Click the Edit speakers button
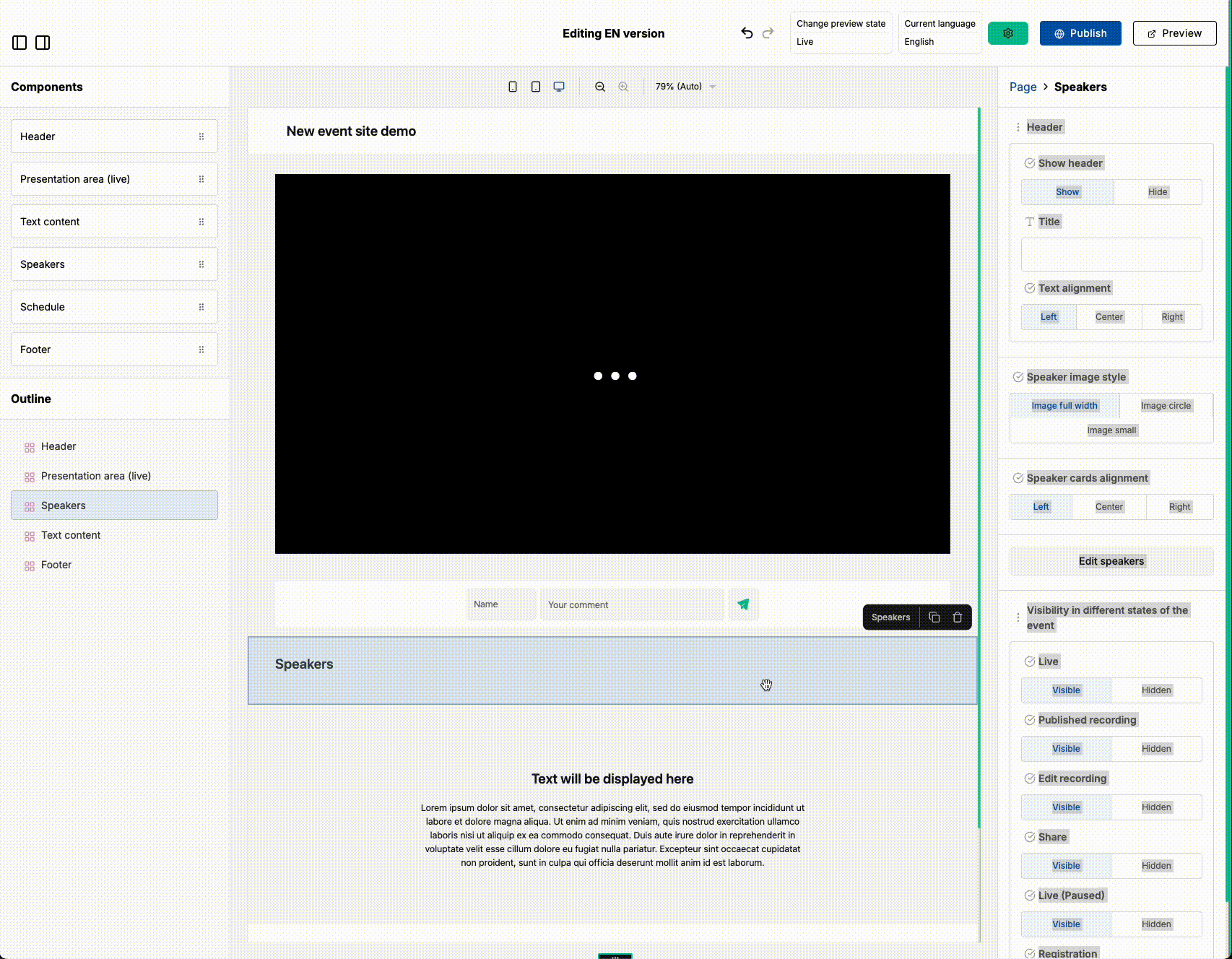 (1111, 560)
